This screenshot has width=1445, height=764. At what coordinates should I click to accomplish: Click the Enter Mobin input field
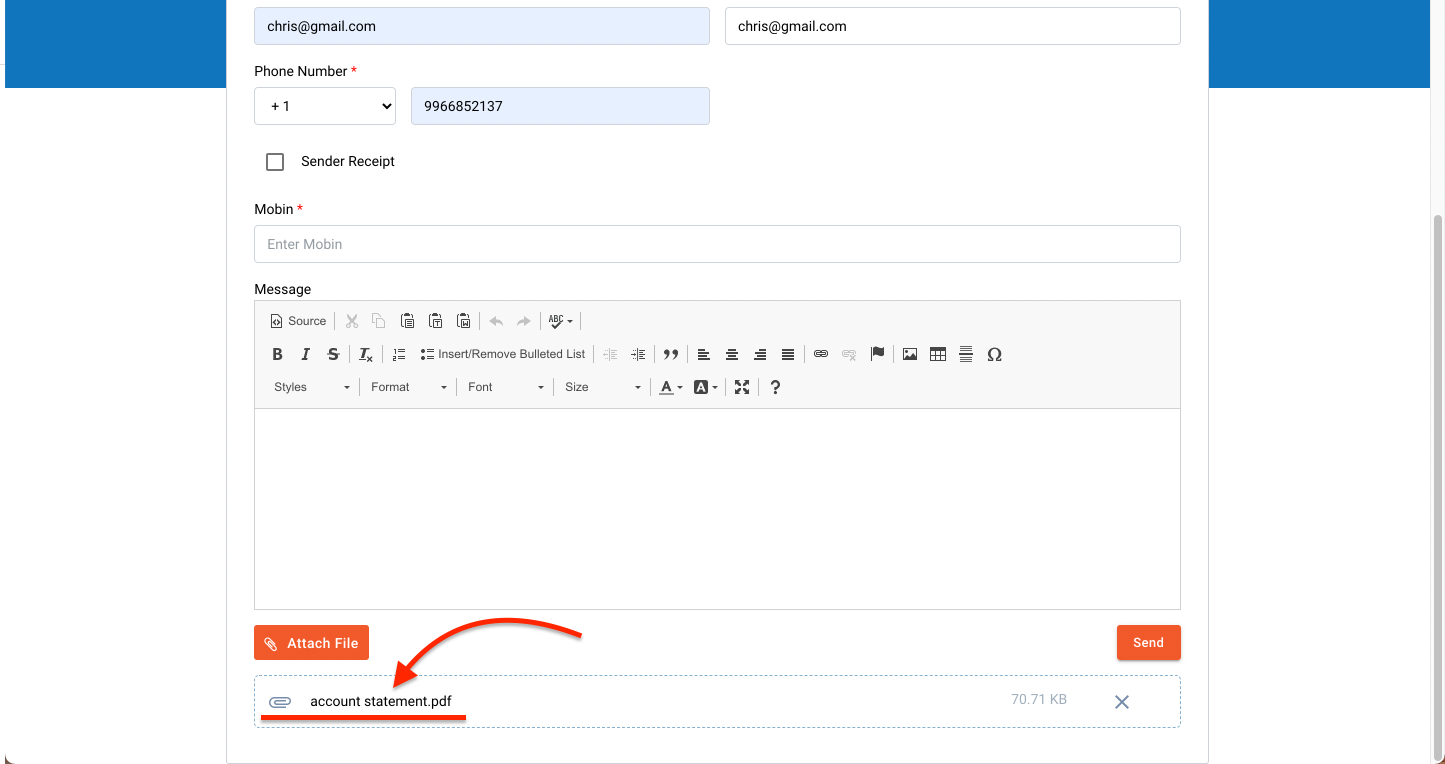tap(717, 244)
